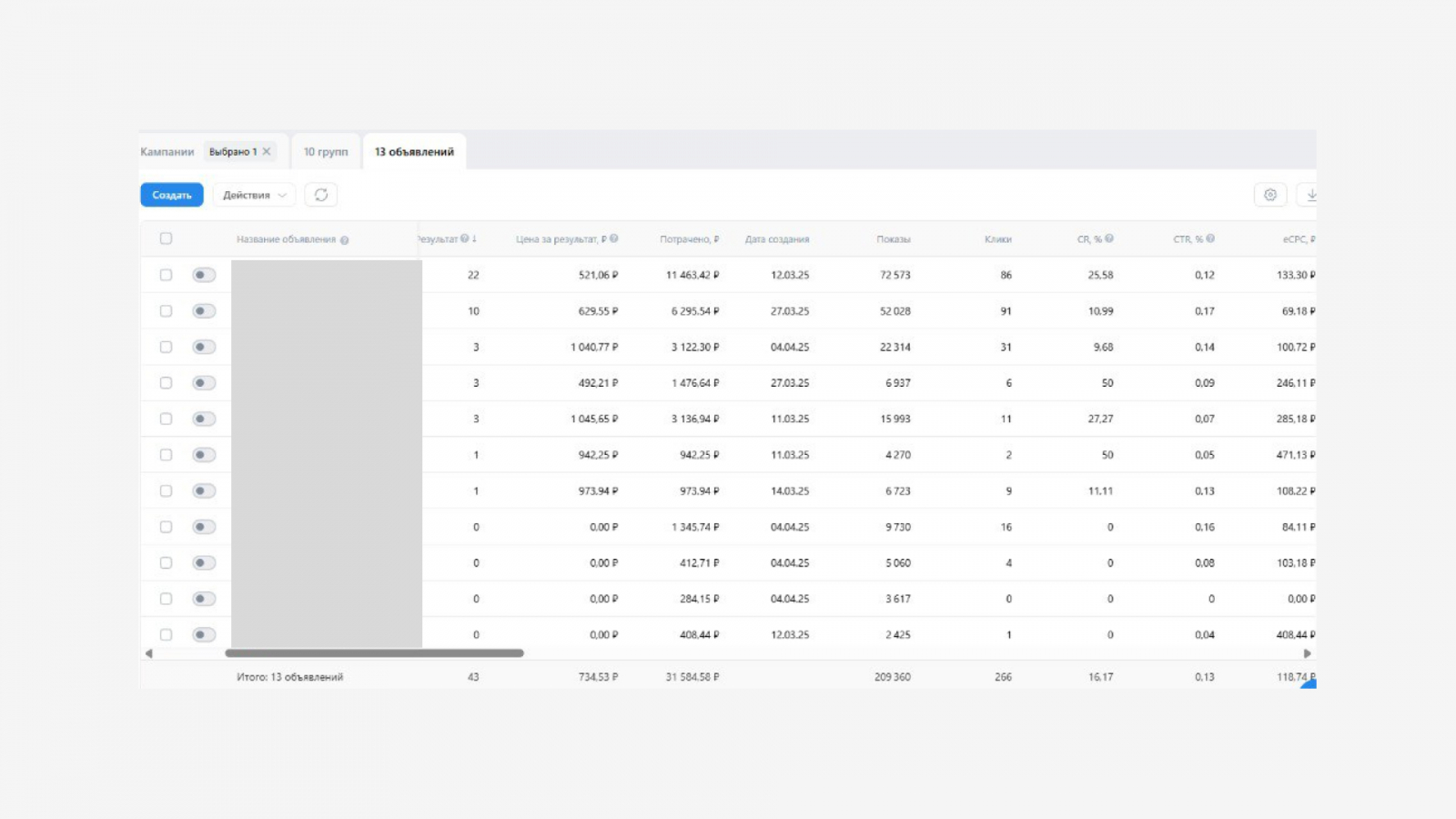Click help icon next to CR, %

point(1109,239)
